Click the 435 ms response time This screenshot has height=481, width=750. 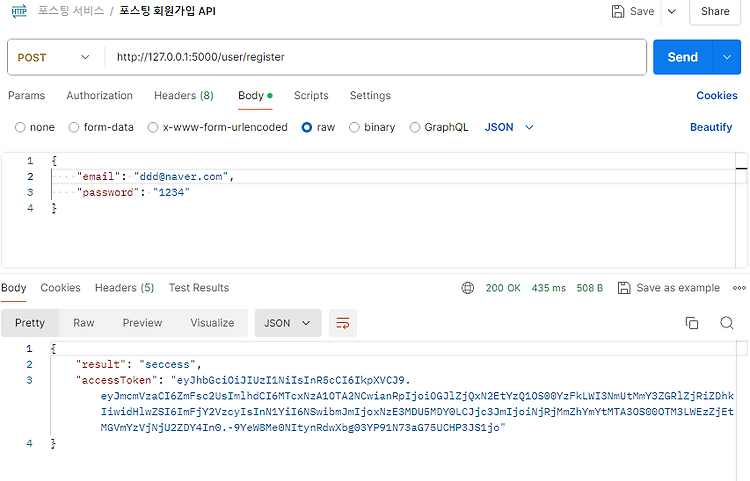click(x=548, y=288)
